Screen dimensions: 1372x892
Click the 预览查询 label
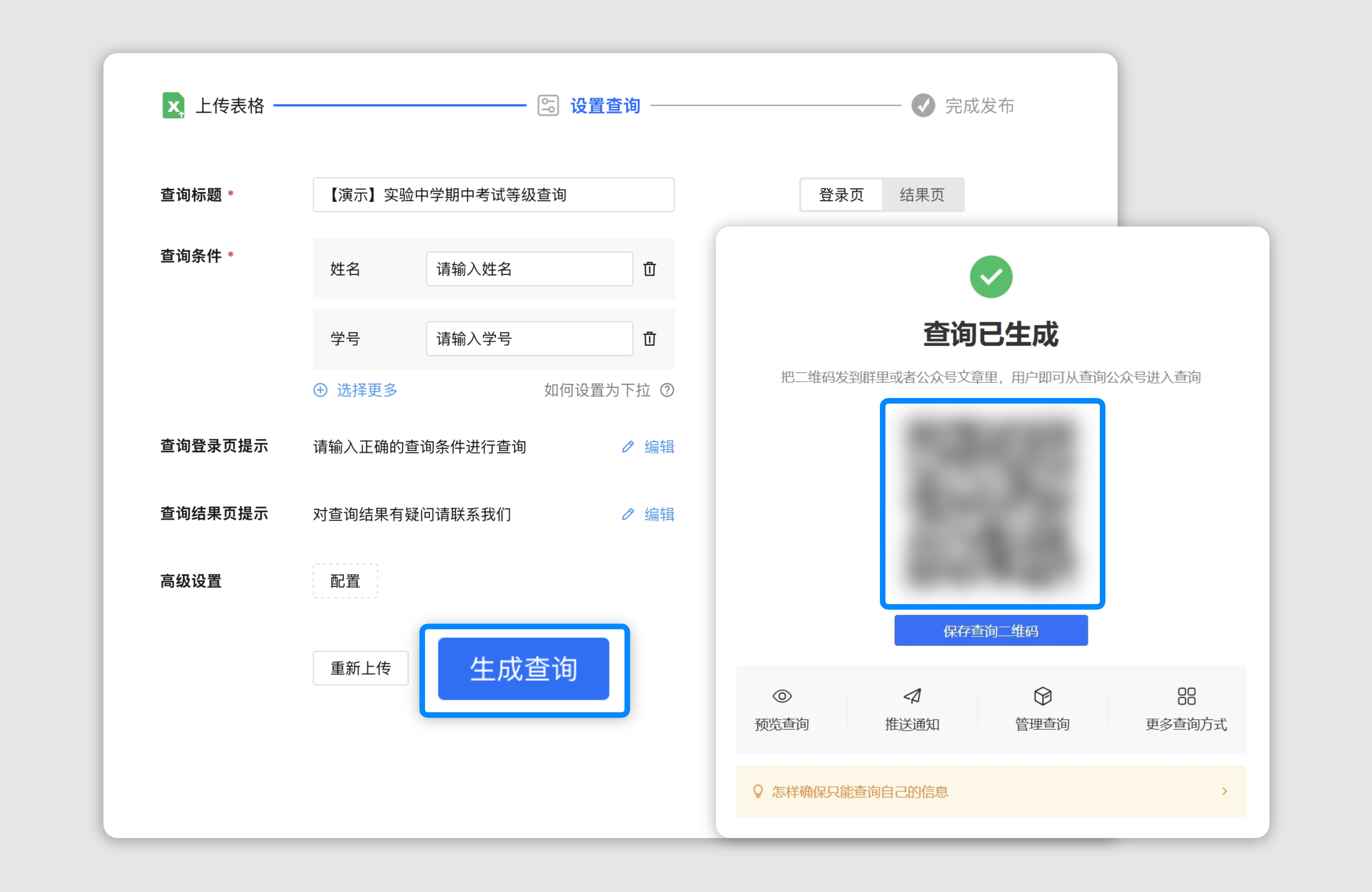click(782, 724)
